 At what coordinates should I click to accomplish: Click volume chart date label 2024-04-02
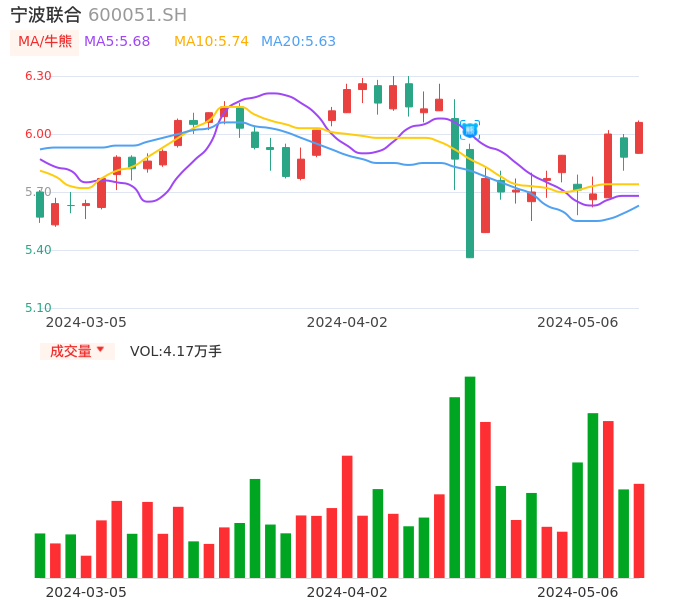(347, 592)
